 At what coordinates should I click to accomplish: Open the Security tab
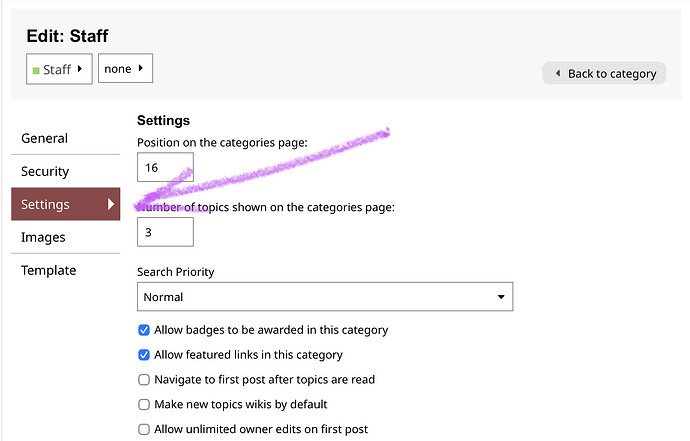tap(66, 171)
